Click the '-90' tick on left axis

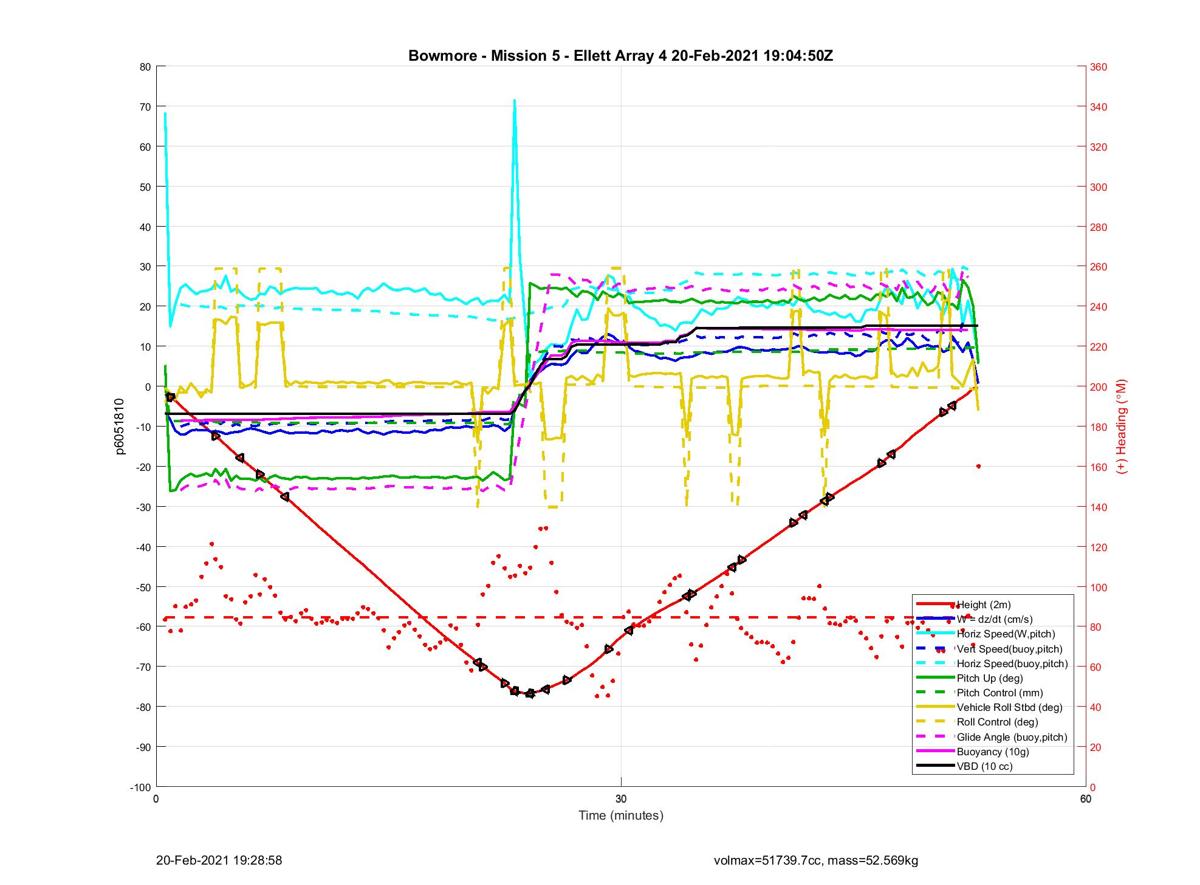tap(142, 747)
